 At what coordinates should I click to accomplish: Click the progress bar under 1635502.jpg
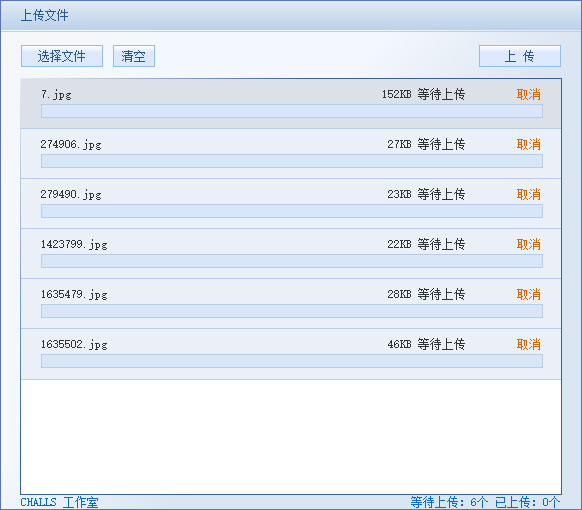tap(292, 361)
